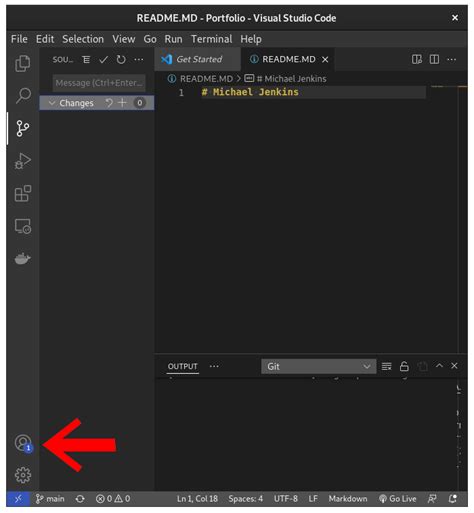This screenshot has width=474, height=513.
Task: Open errors and warnings count in status bar
Action: 113,499
